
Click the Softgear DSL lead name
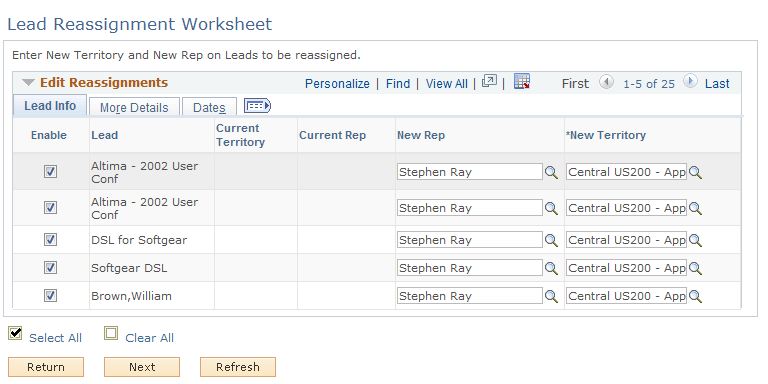(x=129, y=268)
